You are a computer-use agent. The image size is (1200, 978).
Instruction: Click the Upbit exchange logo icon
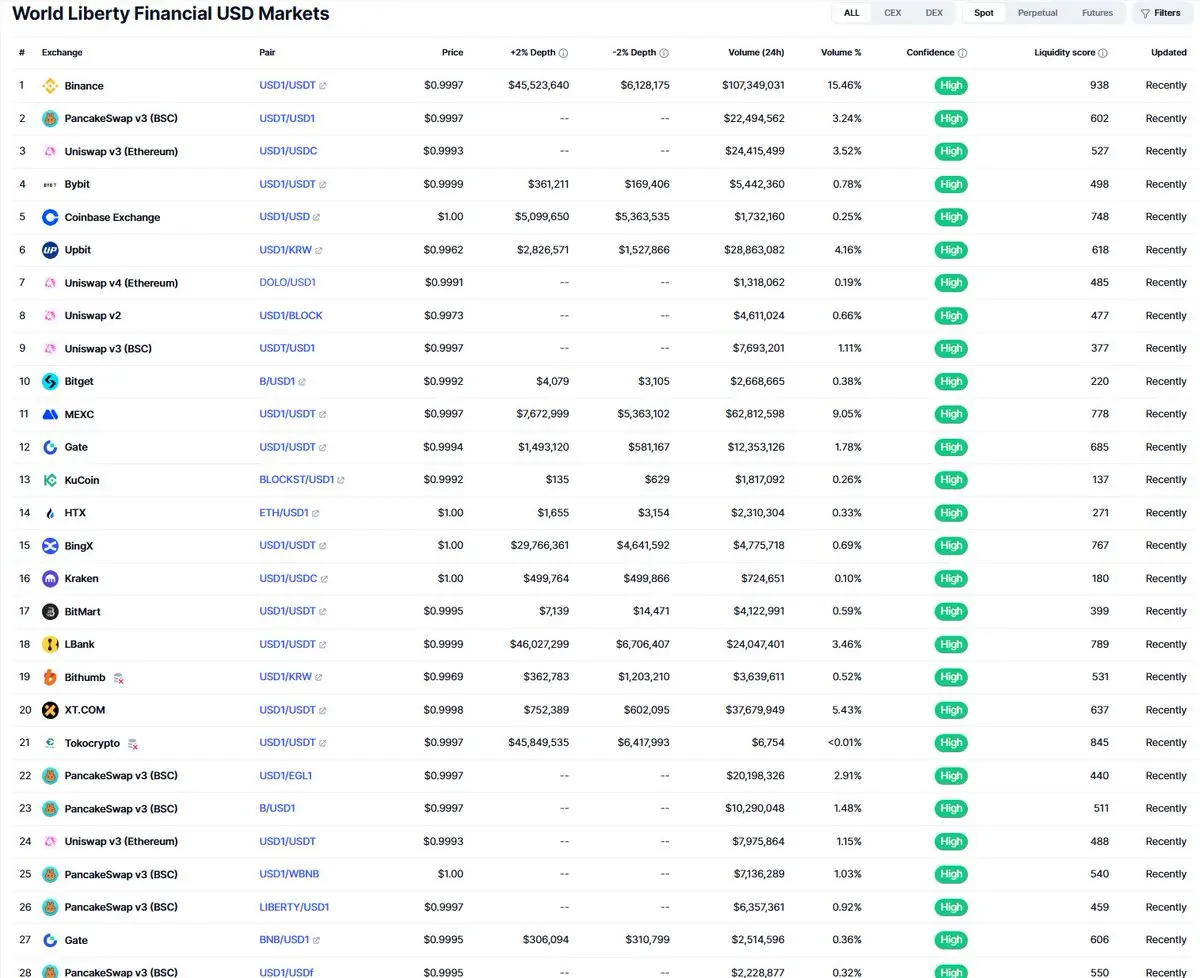coord(50,250)
